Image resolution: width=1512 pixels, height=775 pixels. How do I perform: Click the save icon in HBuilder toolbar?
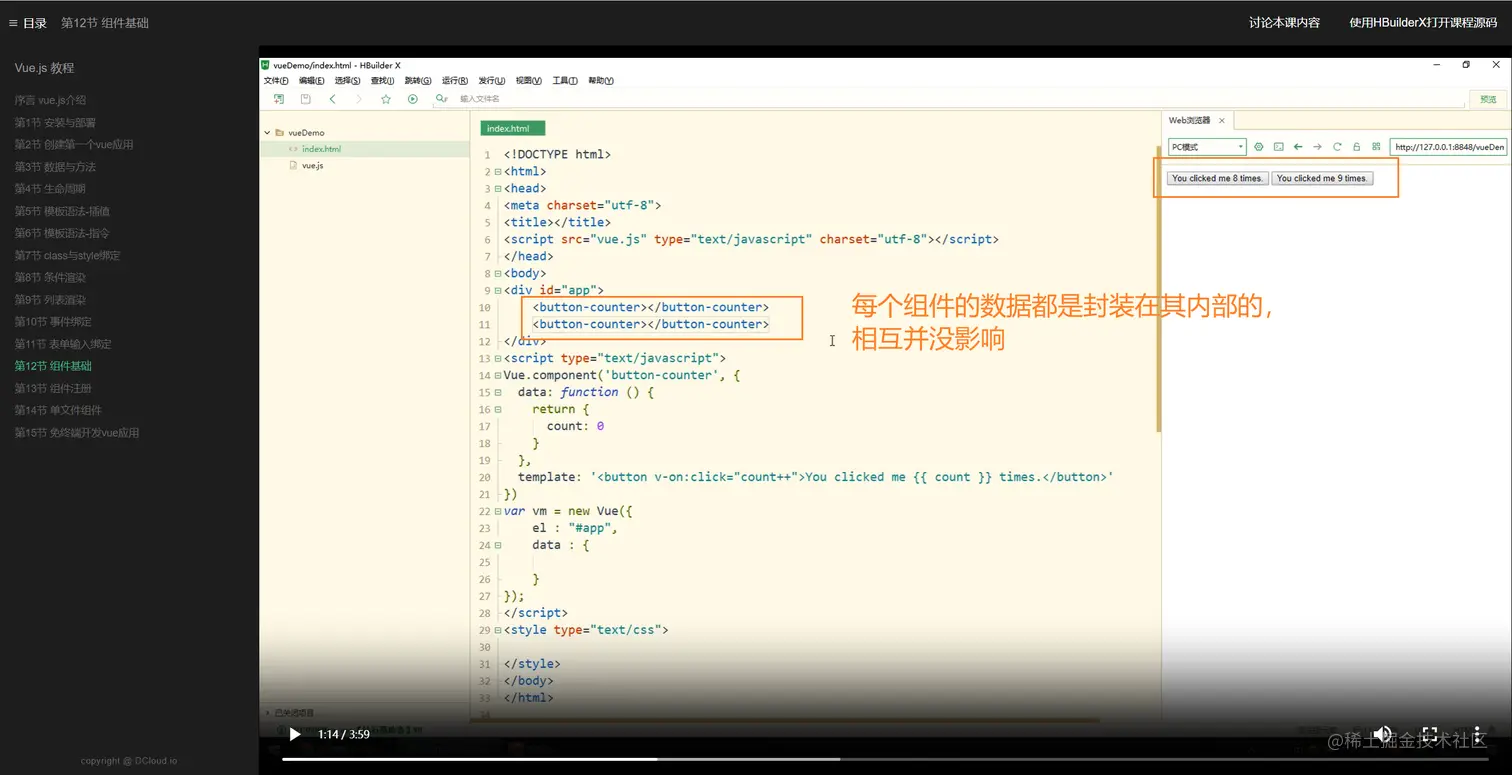[306, 99]
